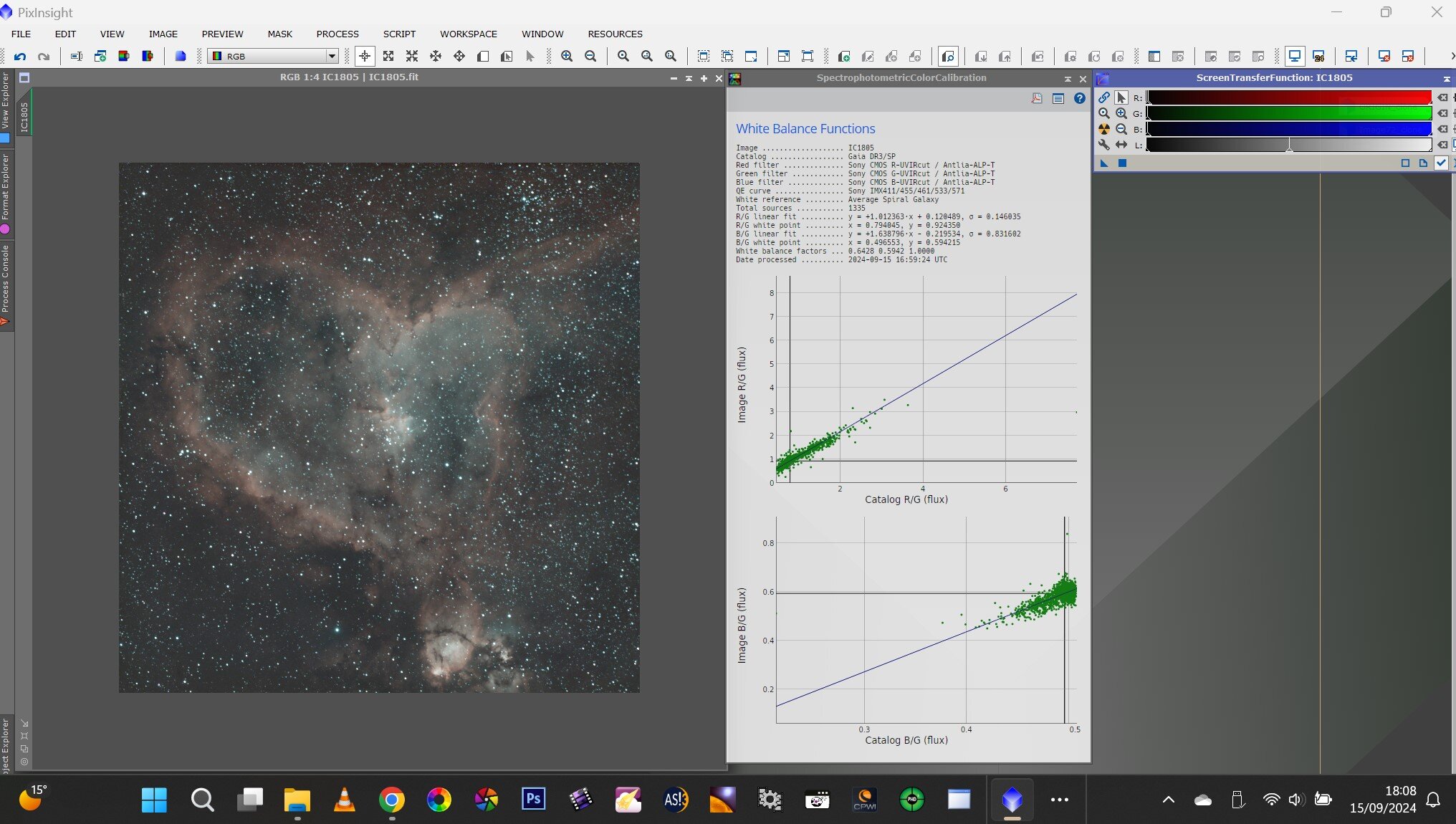This screenshot has height=824, width=1456.
Task: Toggle the STF track view checkmark
Action: click(x=1440, y=163)
